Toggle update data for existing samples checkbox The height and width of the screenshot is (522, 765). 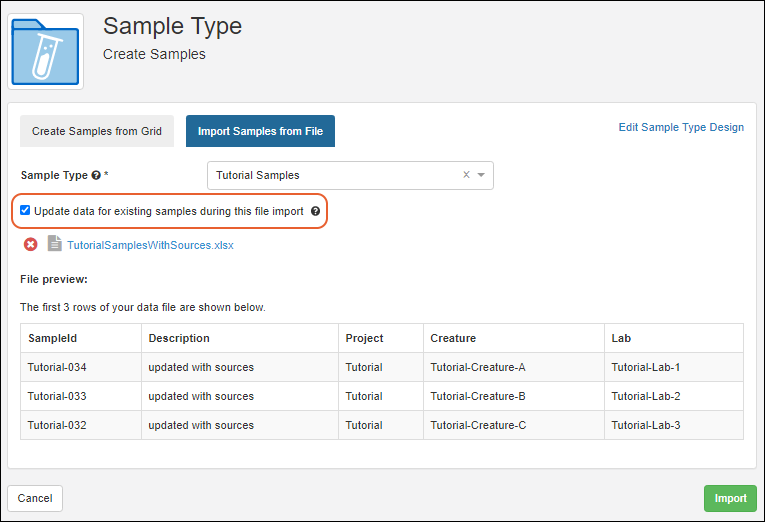click(x=25, y=211)
